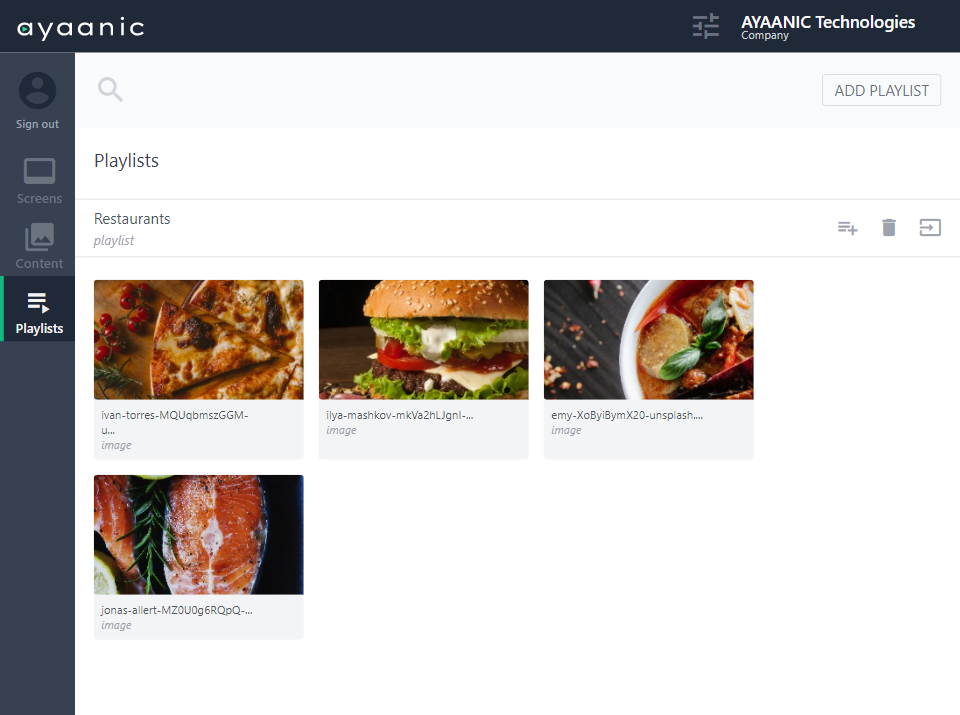Click the Playlists page heading
Image resolution: width=960 pixels, height=715 pixels.
pos(126,160)
